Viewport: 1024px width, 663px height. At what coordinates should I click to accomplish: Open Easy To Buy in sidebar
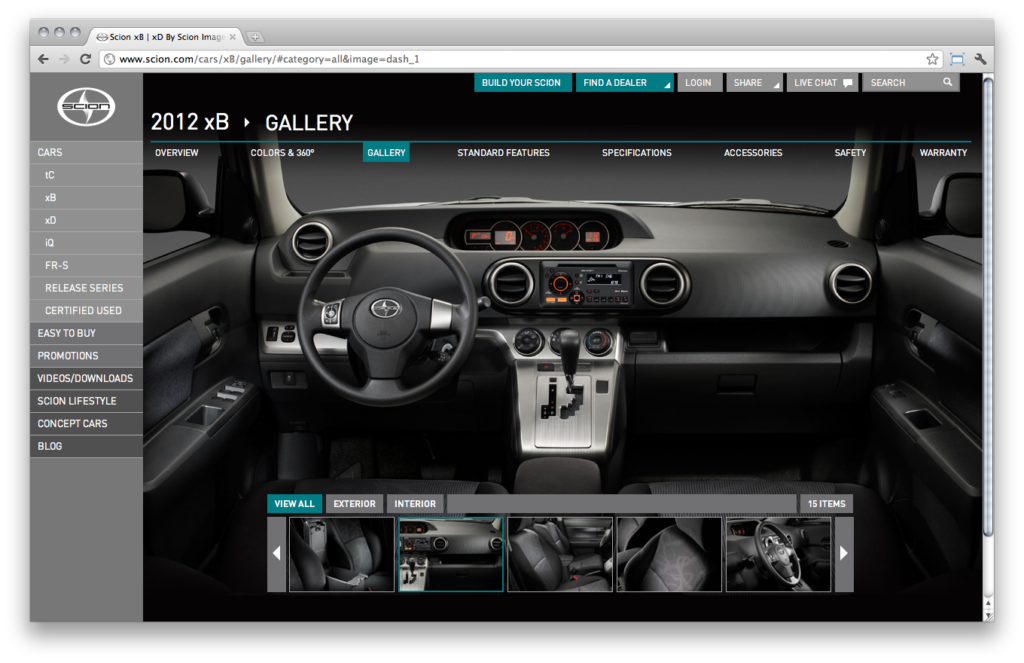(x=86, y=333)
